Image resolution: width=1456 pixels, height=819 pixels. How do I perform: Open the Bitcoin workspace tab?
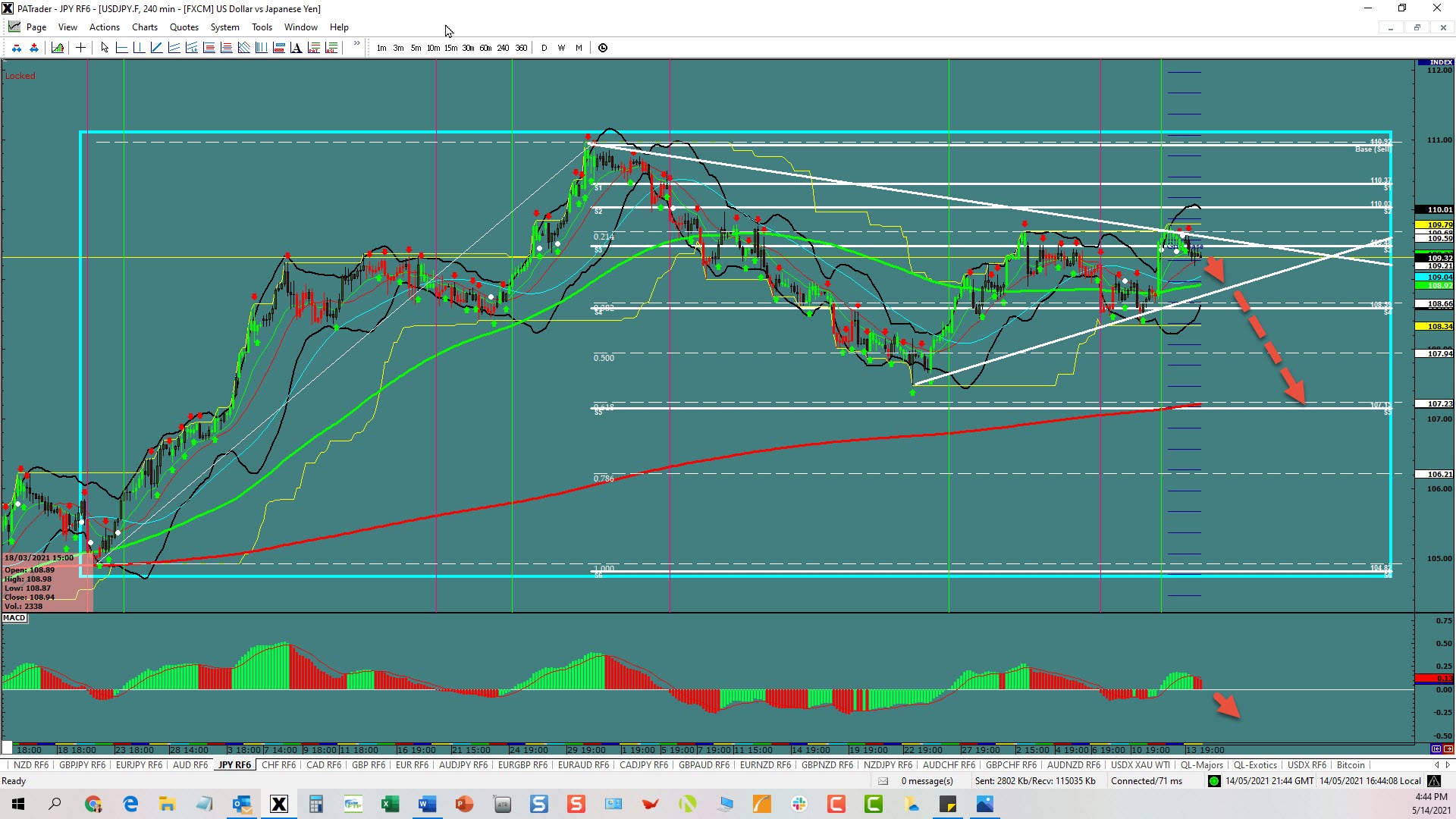point(1350,765)
